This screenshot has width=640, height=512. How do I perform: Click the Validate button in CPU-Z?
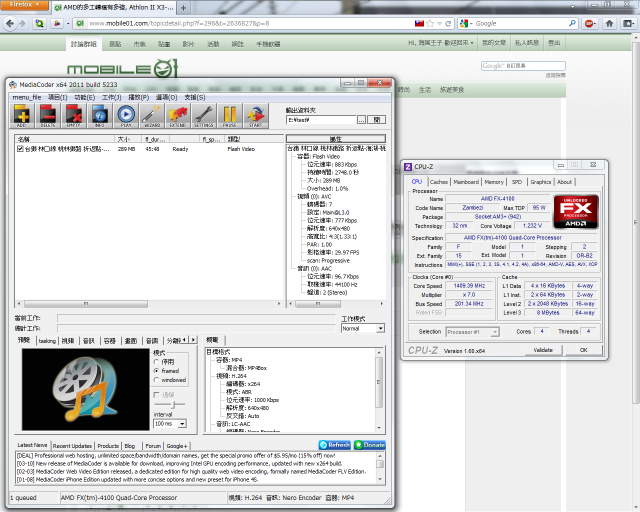[x=543, y=350]
